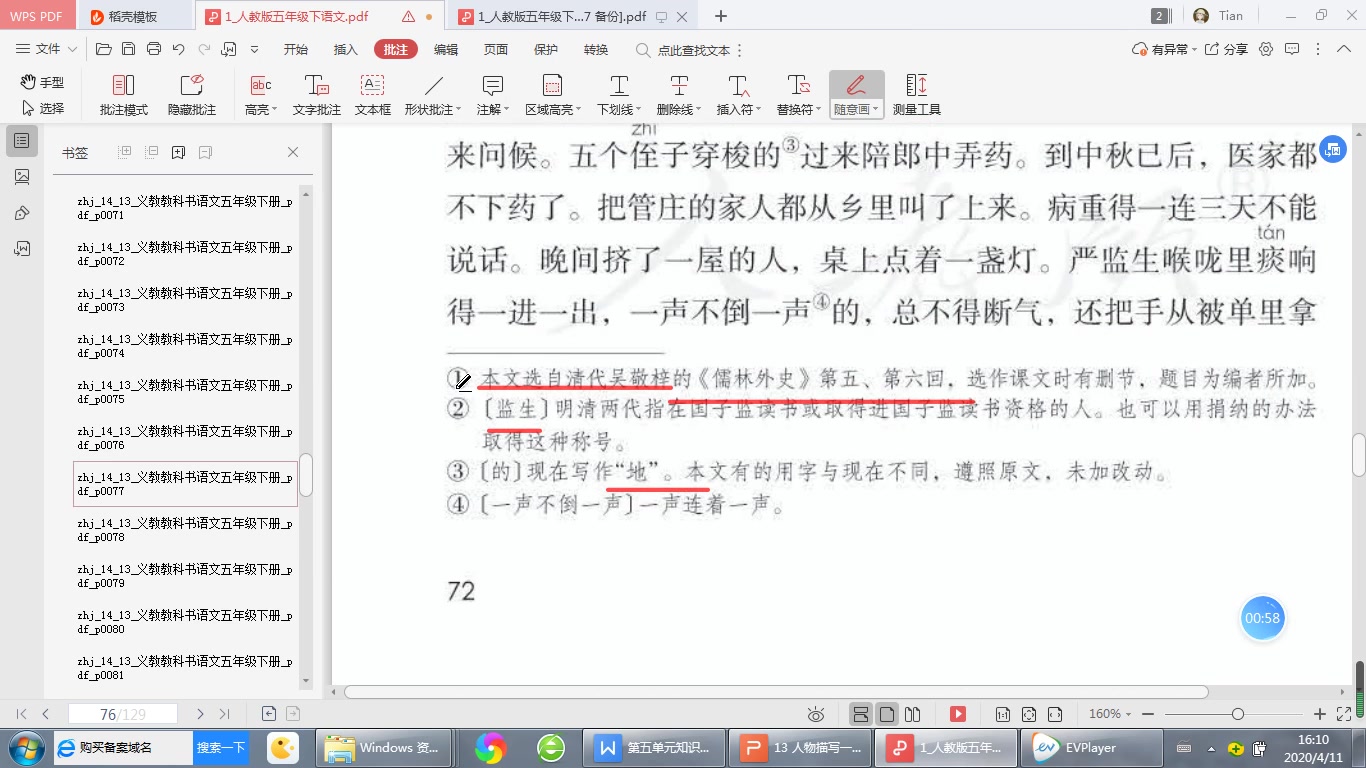Select the 替换符 replace mark icon
The width and height of the screenshot is (1366, 768).
(798, 85)
